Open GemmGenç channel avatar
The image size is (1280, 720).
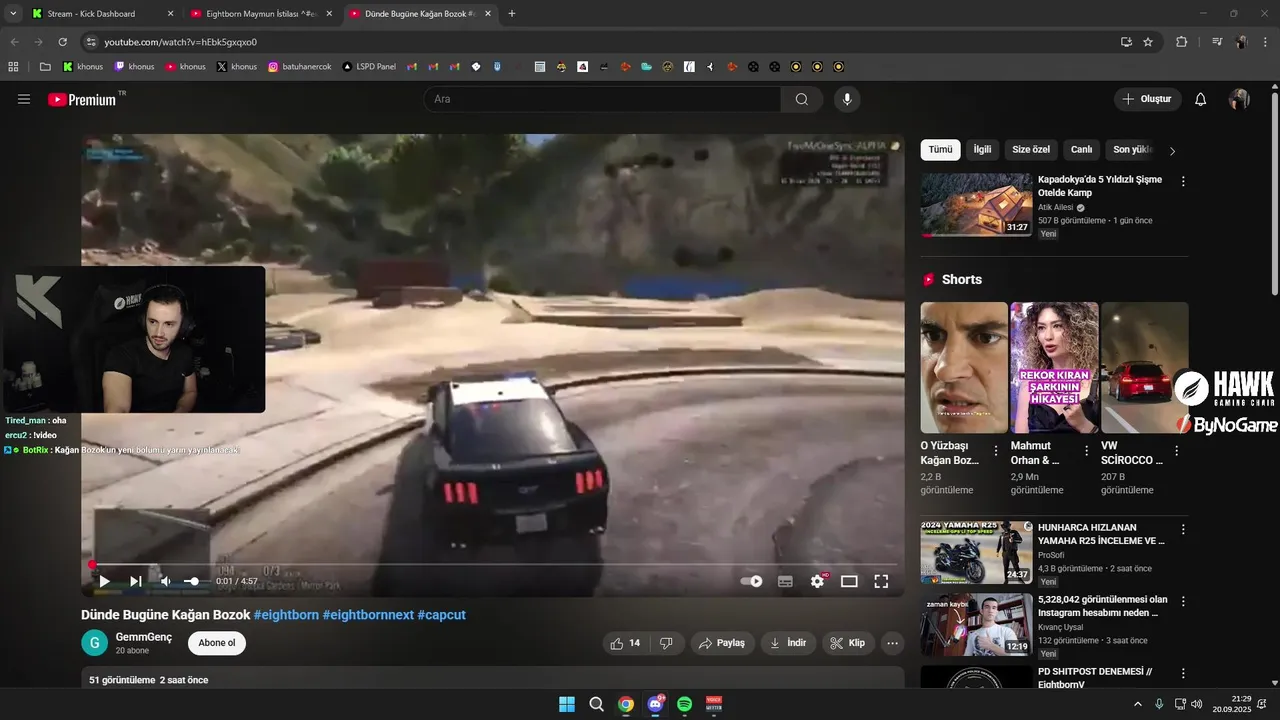pyautogui.click(x=94, y=643)
